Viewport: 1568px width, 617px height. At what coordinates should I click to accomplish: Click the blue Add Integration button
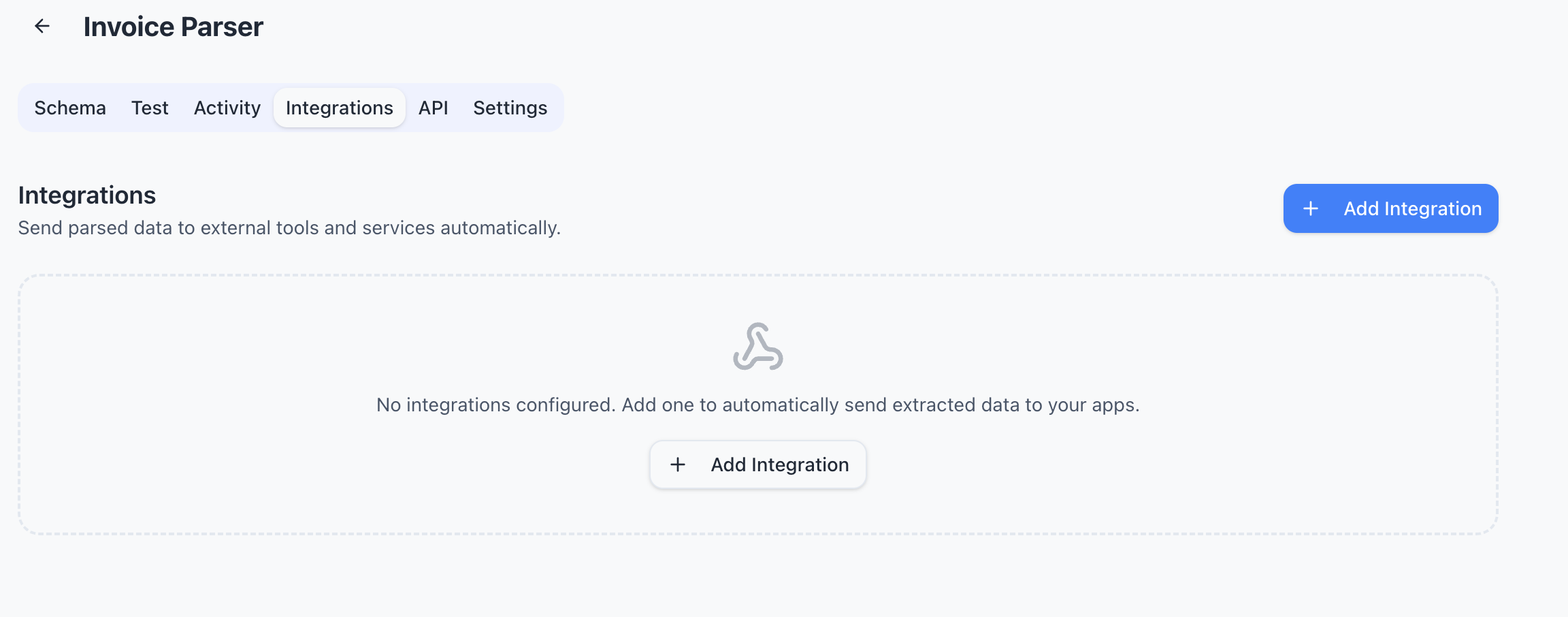1390,208
